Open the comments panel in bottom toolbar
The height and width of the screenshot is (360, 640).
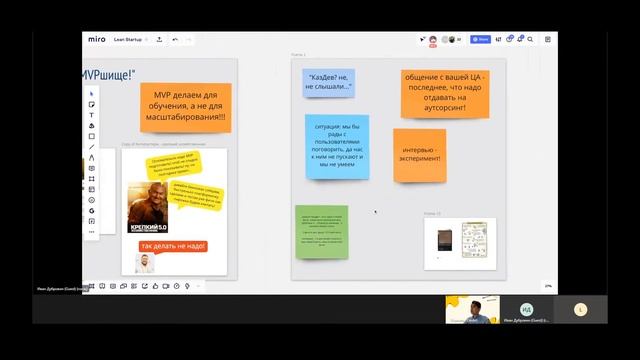(x=102, y=286)
